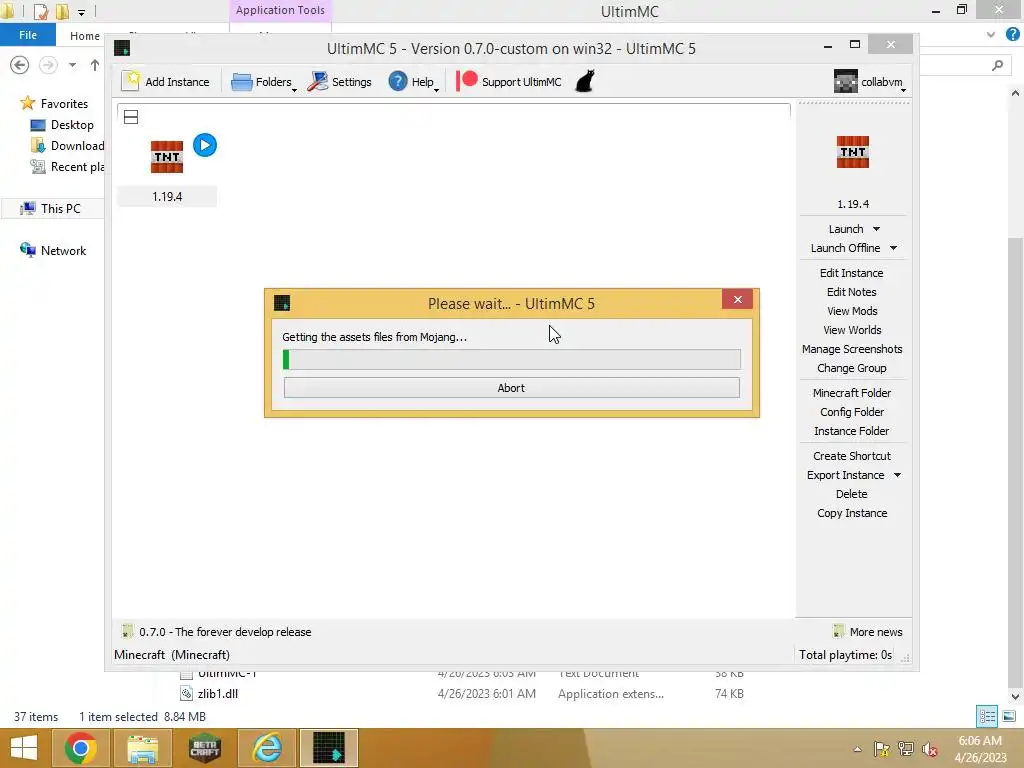Screen dimensions: 1024x768
Task: Switch to large icons view in Explorer
Action: click(x=1009, y=716)
